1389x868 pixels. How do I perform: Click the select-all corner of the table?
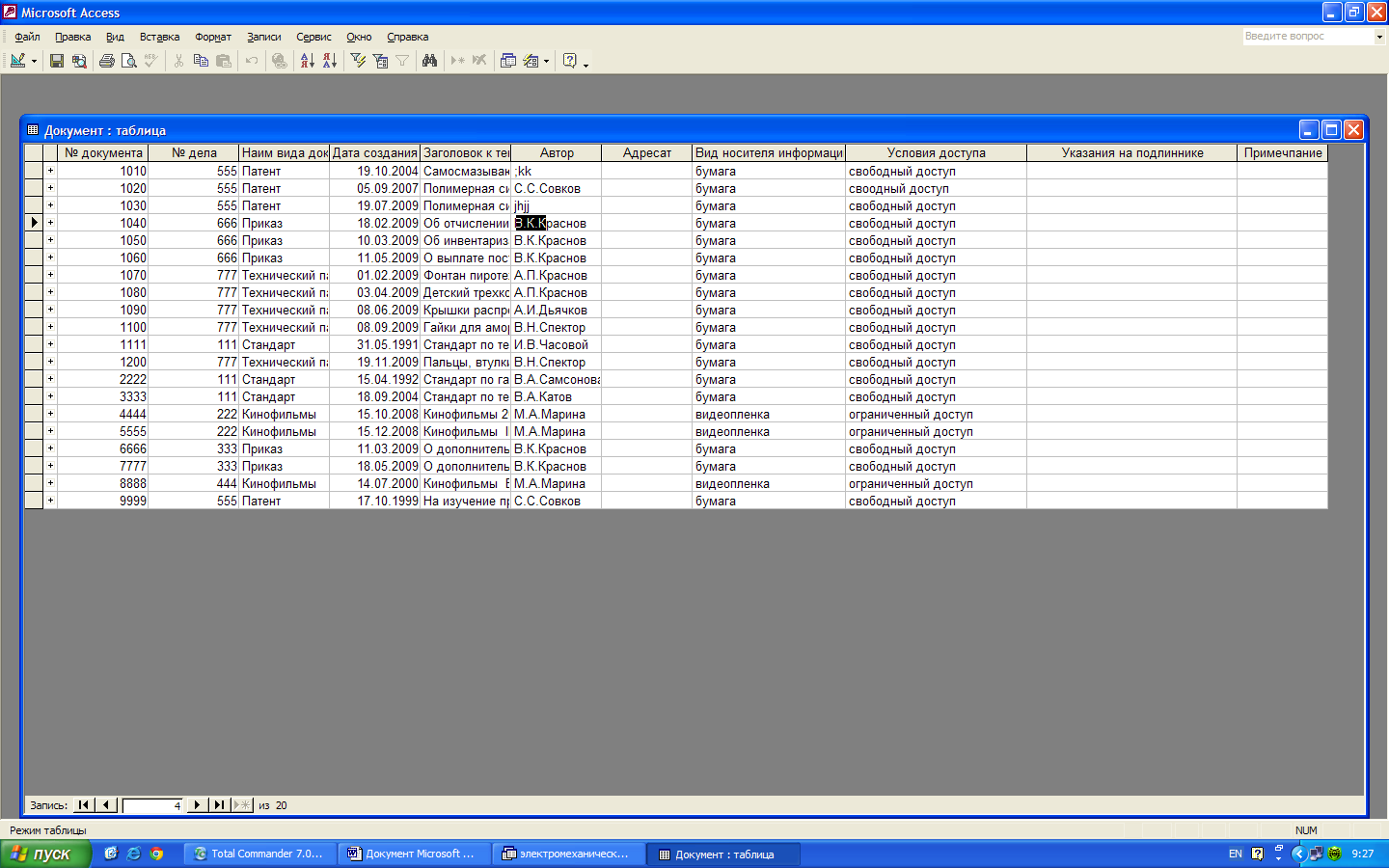[x=34, y=152]
